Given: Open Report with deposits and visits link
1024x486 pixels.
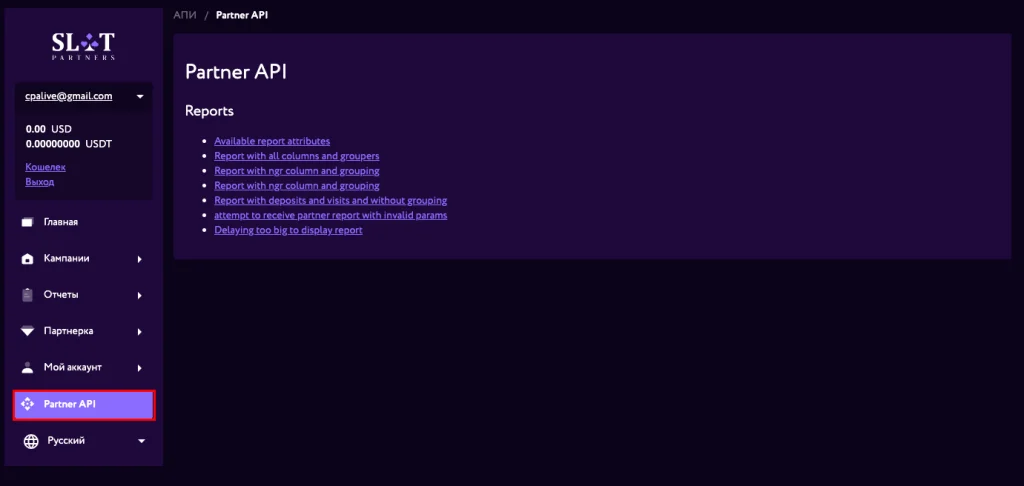Looking at the screenshot, I should click(330, 201).
